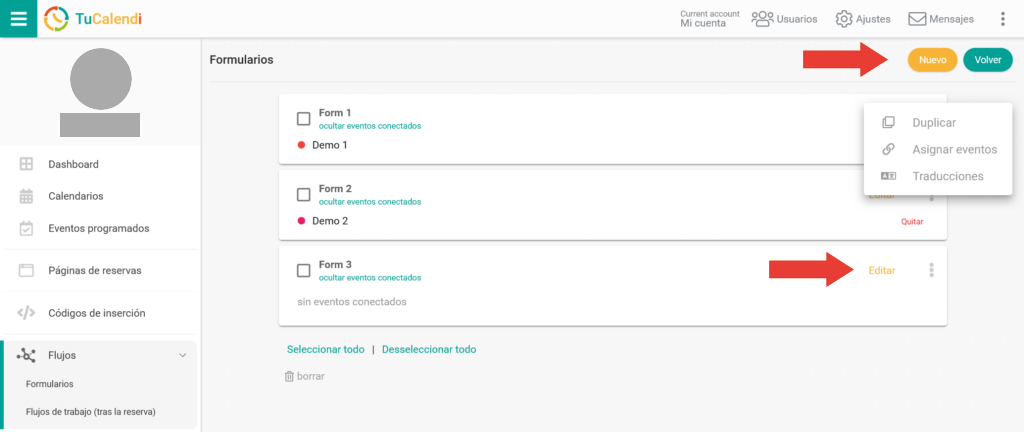This screenshot has height=432, width=1024.
Task: Check the Form 3 checkbox
Action: [304, 270]
